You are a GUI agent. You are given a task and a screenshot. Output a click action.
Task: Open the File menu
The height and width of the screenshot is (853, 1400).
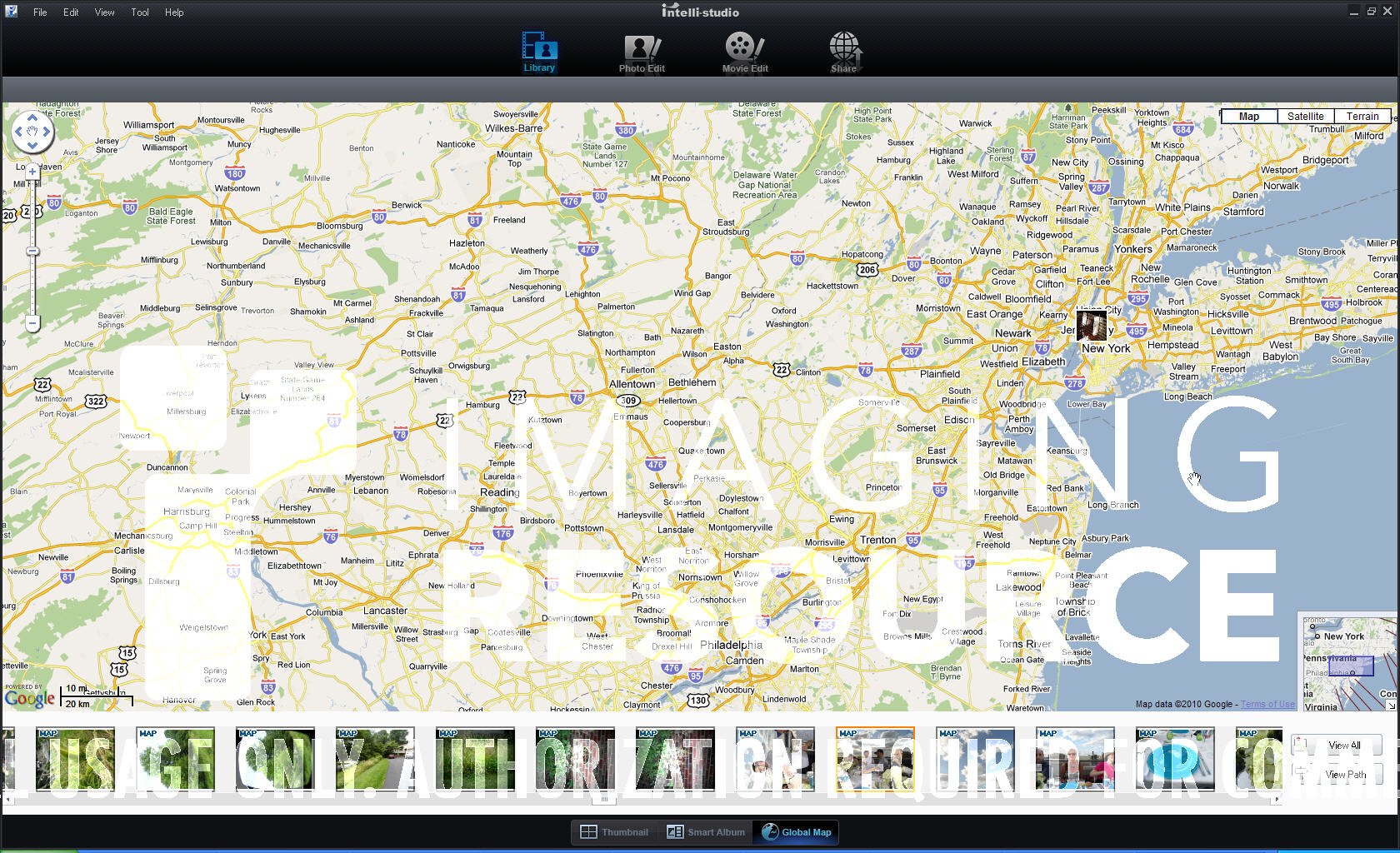[x=40, y=12]
